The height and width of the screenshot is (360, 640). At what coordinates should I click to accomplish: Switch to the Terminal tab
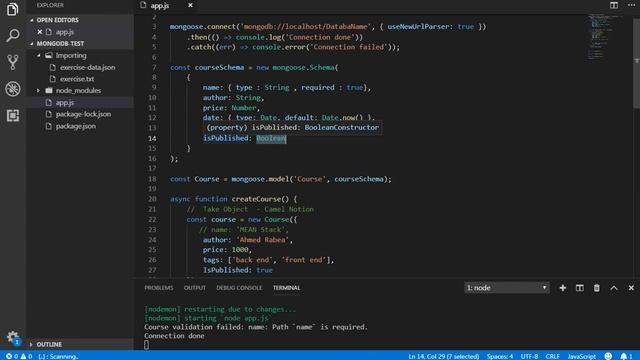287,288
